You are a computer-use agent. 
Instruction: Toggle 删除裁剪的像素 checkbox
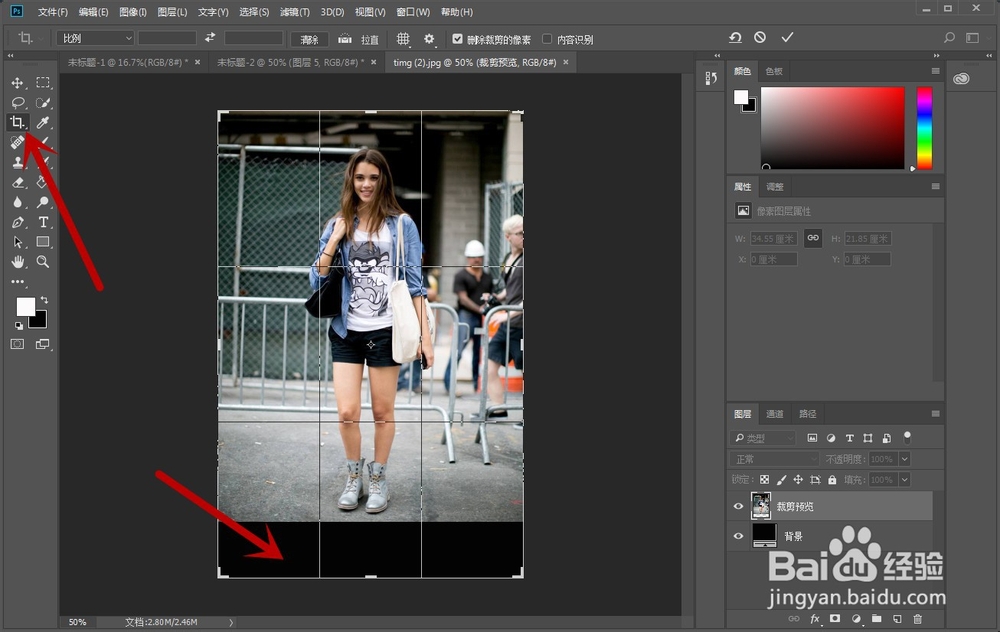(458, 39)
